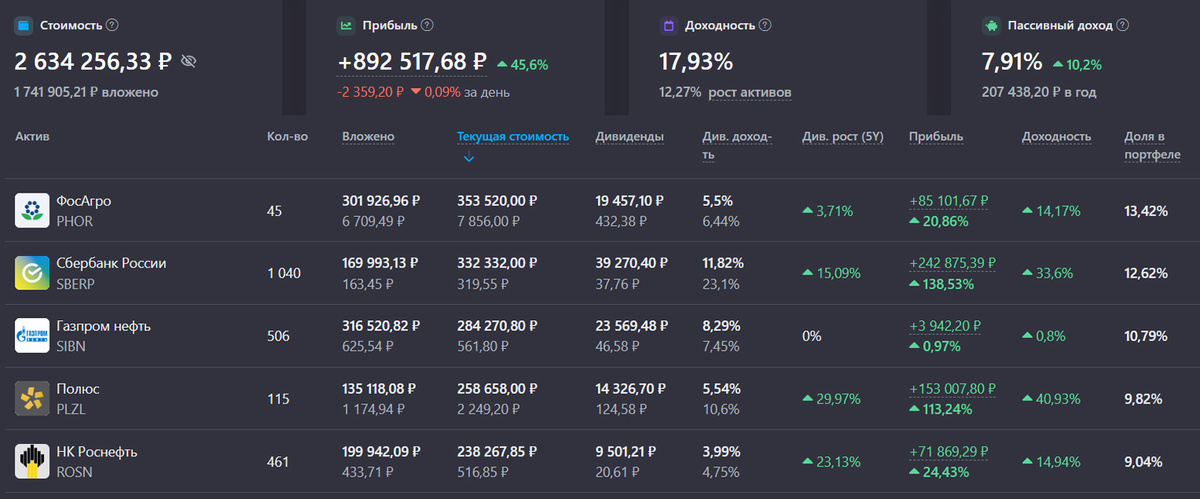Viewport: 1200px width, 499px height.
Task: Click ФосАгро profit +85 101,67 ₽
Action: (948, 200)
